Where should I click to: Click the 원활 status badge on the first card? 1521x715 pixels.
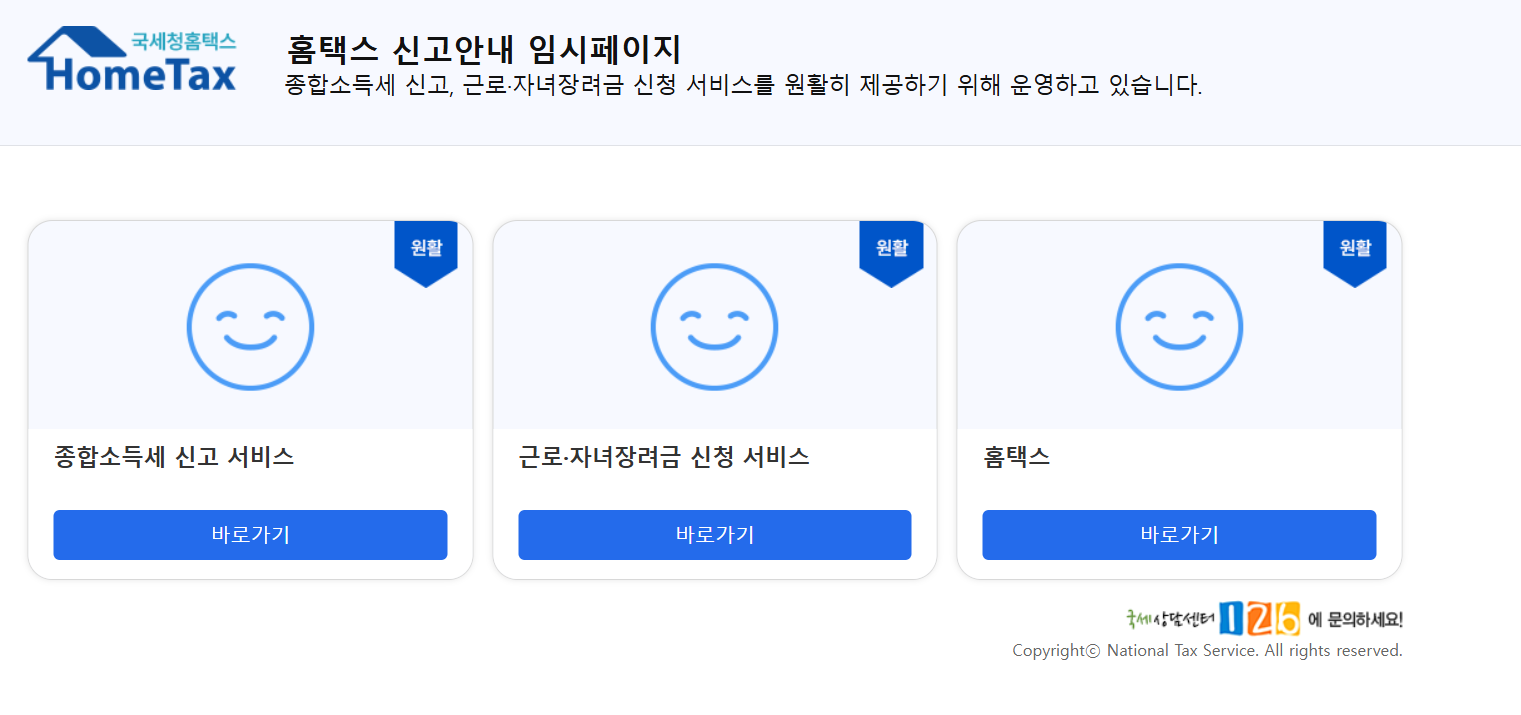[x=426, y=248]
